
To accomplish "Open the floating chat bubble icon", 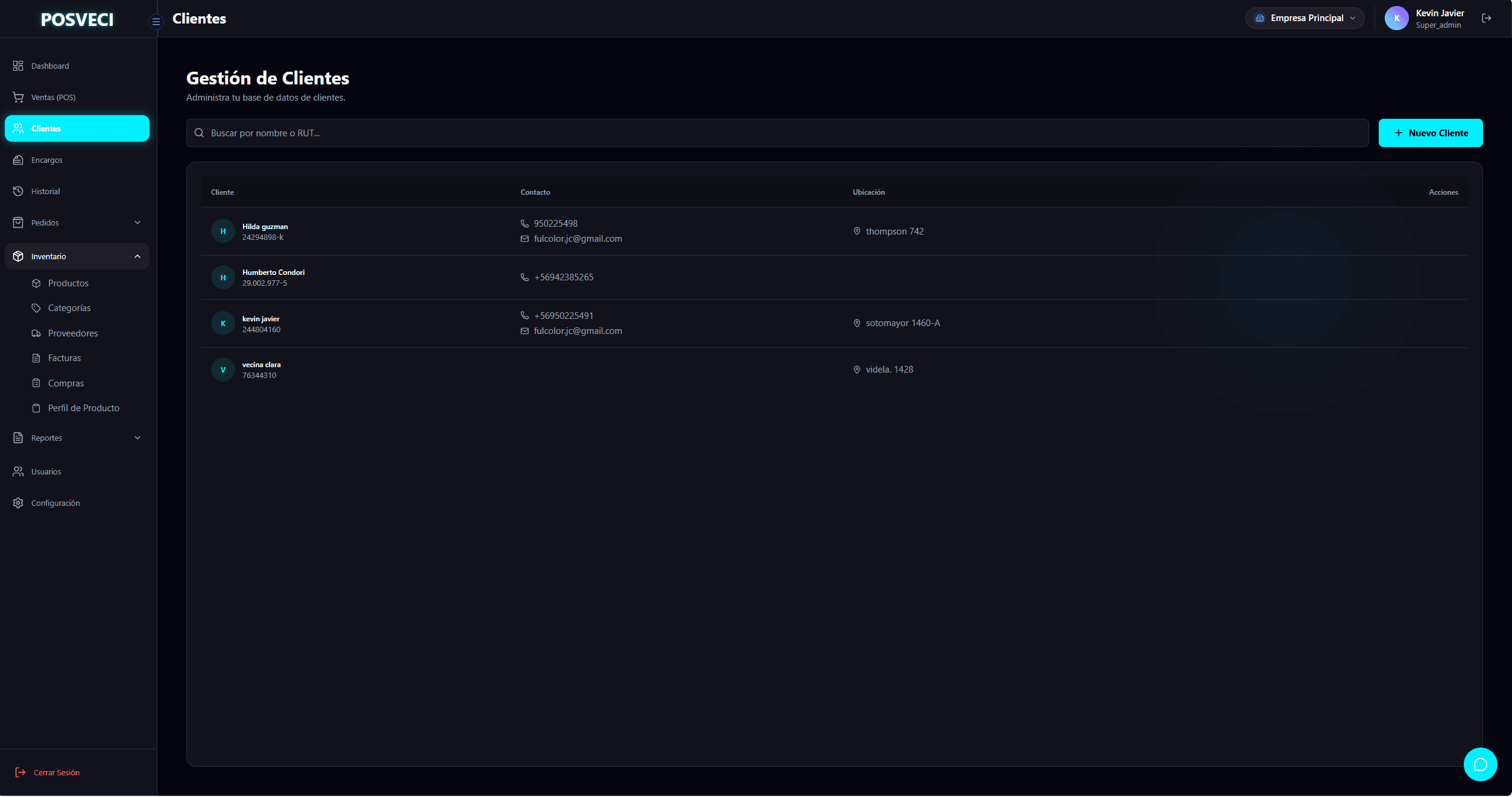I will (1480, 764).
